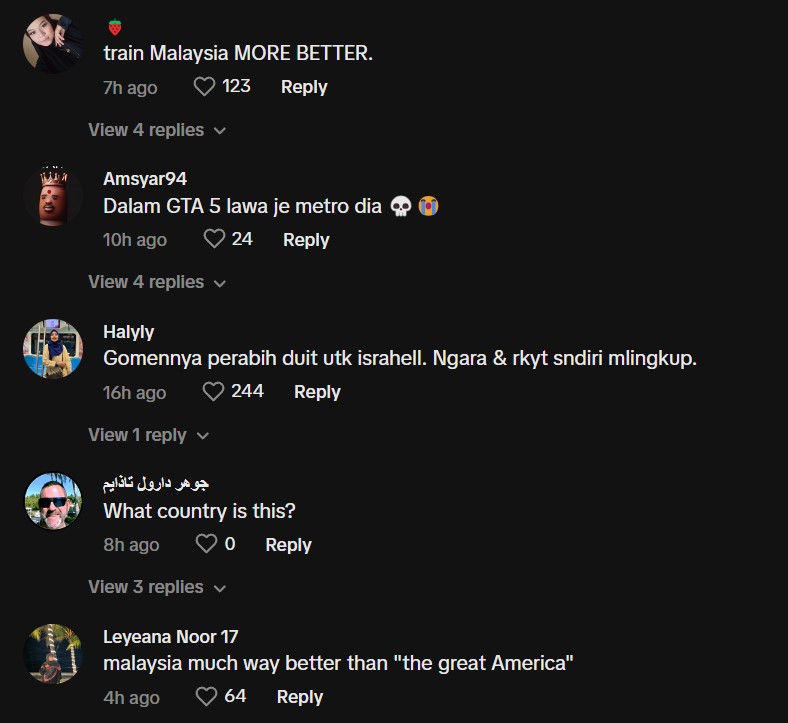Open Halyly username link

(x=128, y=332)
